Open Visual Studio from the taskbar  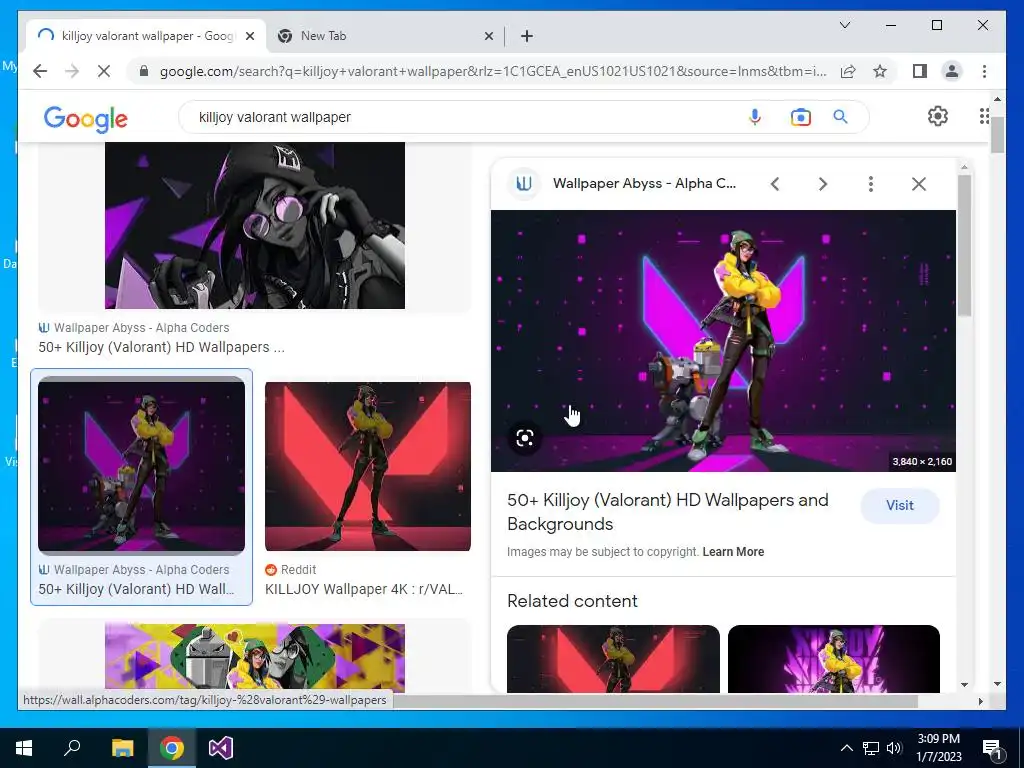pyautogui.click(x=221, y=748)
